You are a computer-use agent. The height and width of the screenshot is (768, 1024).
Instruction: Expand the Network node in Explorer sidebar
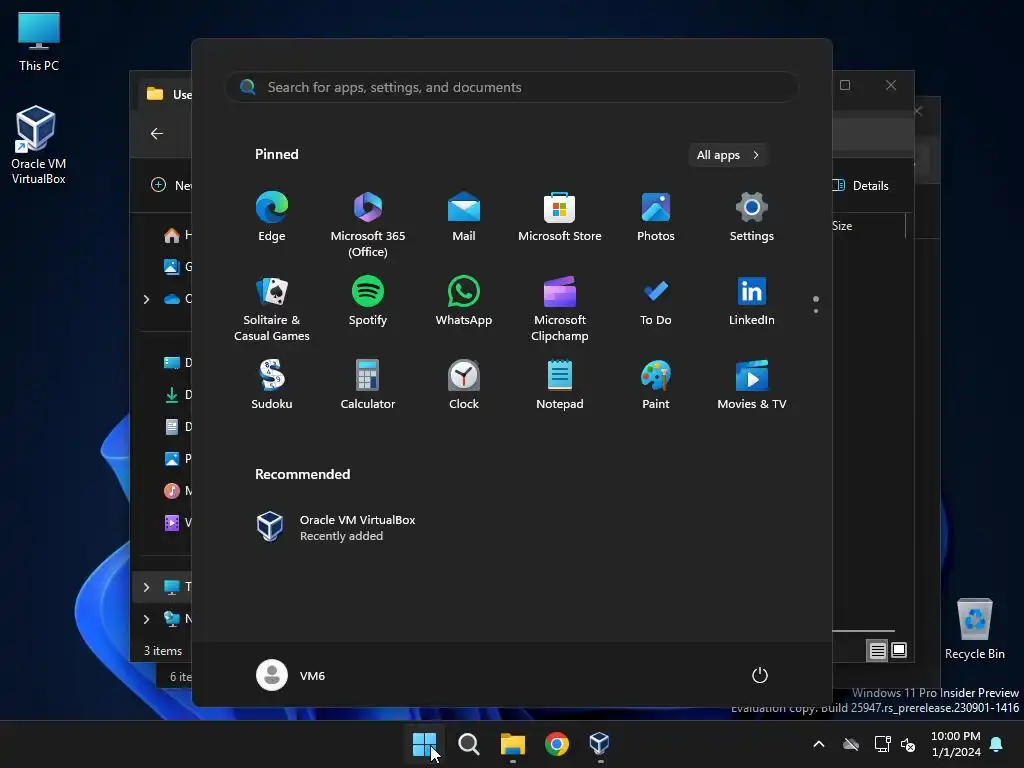pos(146,619)
